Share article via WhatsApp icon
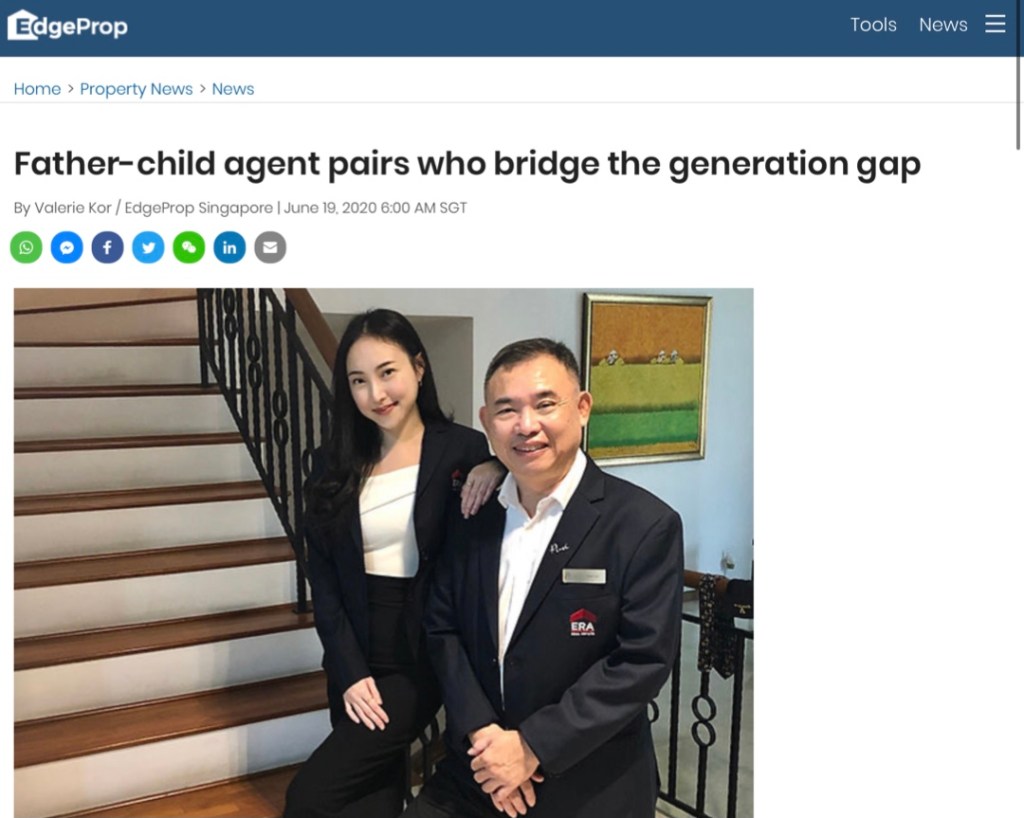The width and height of the screenshot is (1024, 818). pos(26,247)
